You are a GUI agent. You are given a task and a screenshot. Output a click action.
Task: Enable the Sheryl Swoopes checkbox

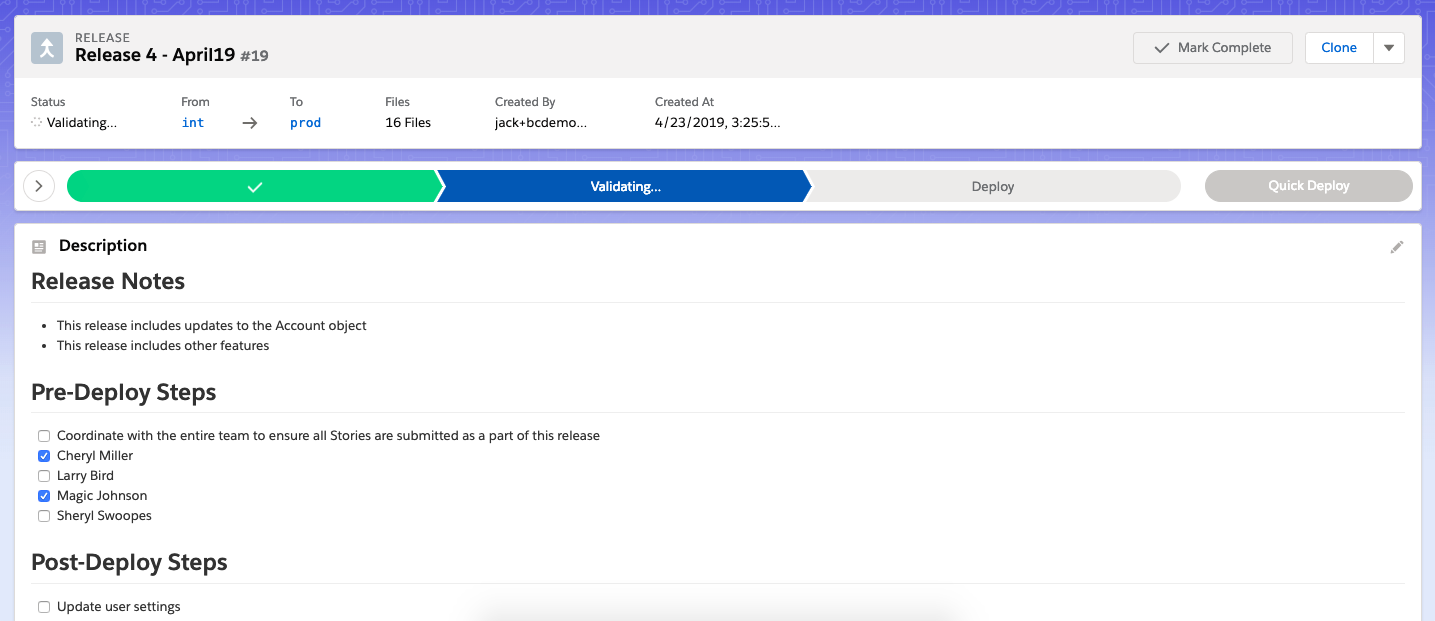click(43, 515)
